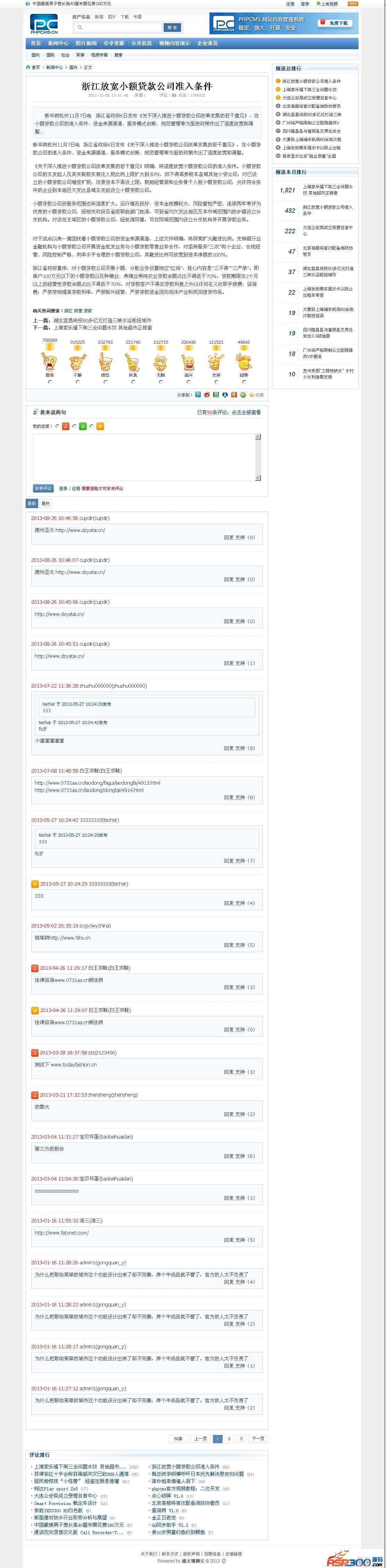Image resolution: width=386 pixels, height=1568 pixels.
Task: Select the 愤怒 mood radio button
Action: pyautogui.click(x=105, y=382)
